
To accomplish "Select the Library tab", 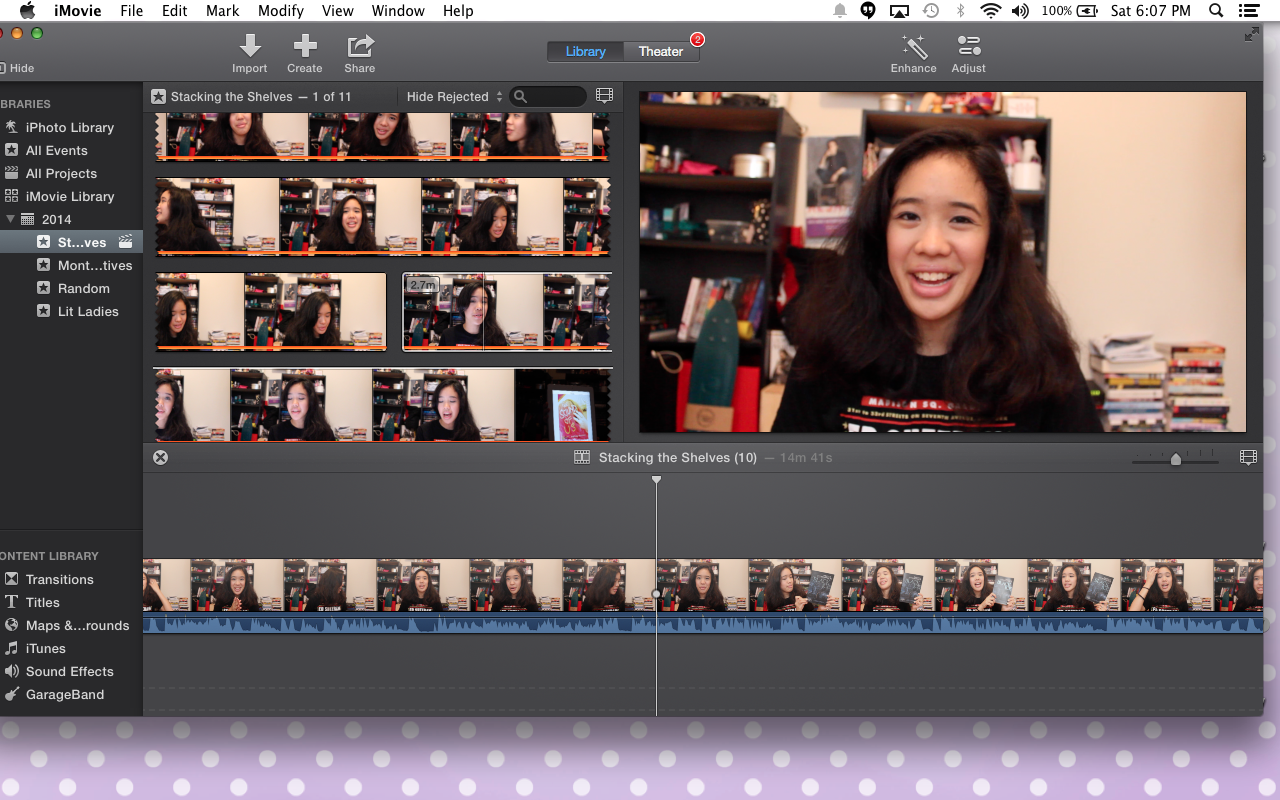I will [585, 51].
